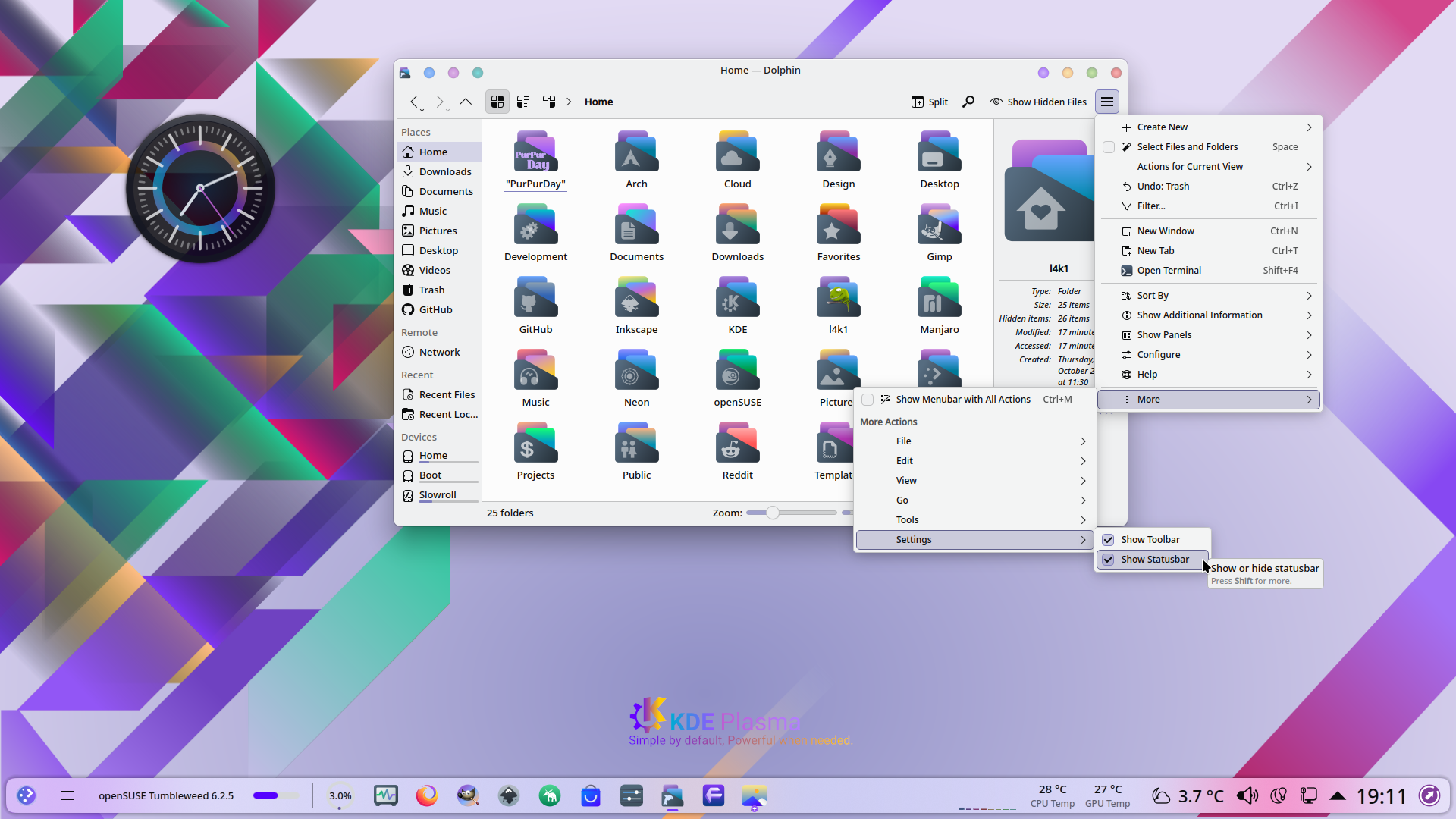Expand Configure submenu

click(1210, 355)
